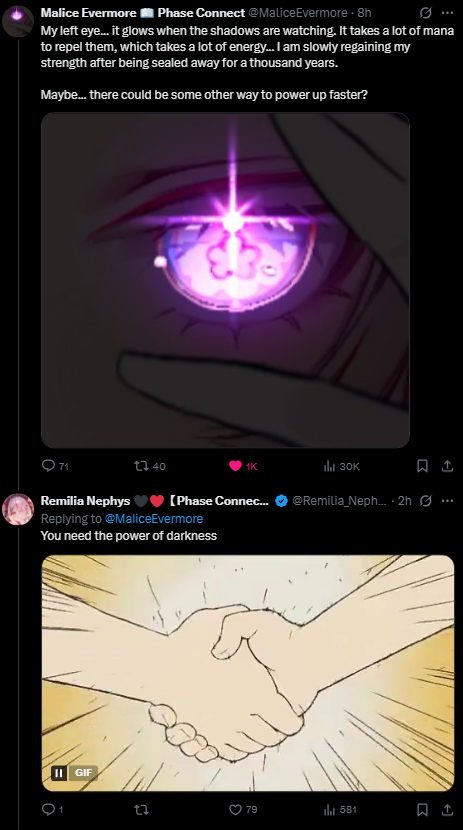Bookmark Remilia Nephys's reply
The height and width of the screenshot is (830, 463).
[x=422, y=809]
